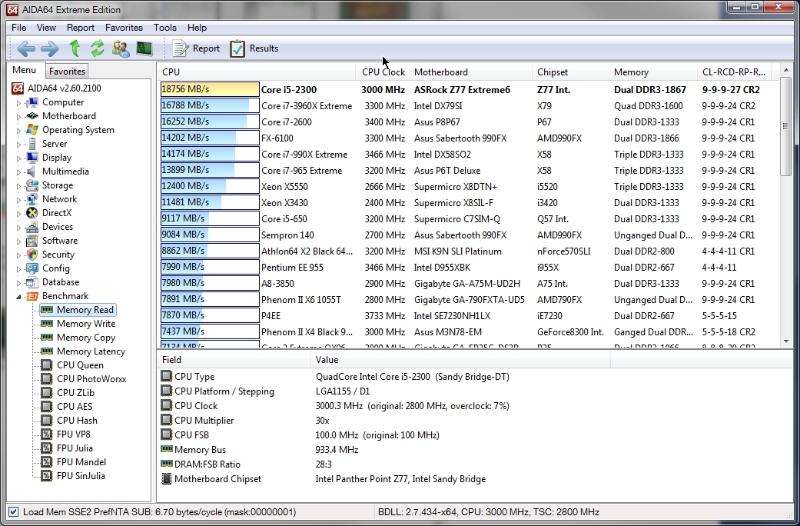
Task: Collapse the Benchmark tree node
Action: coord(19,296)
